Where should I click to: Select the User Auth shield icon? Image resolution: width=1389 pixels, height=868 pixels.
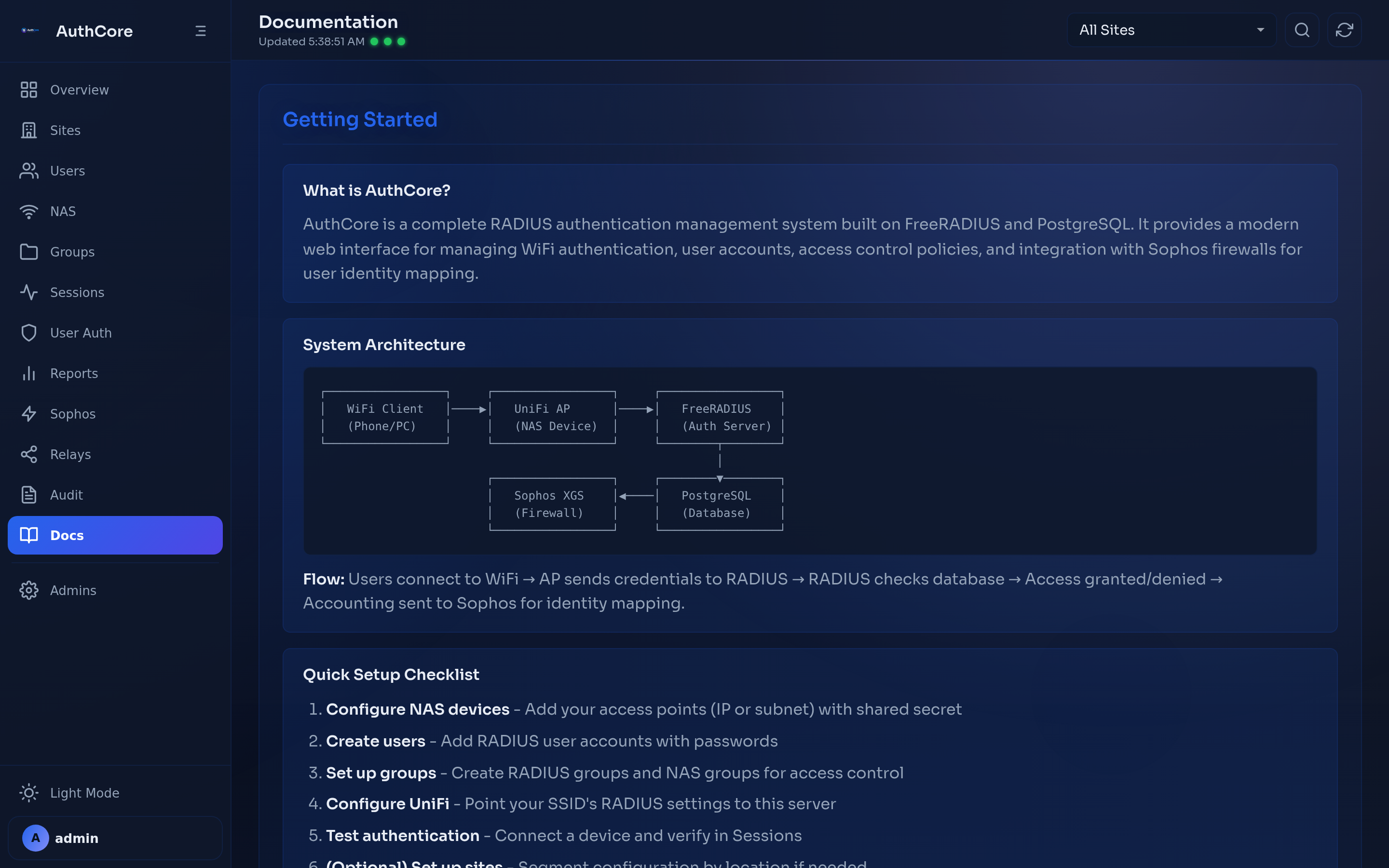click(x=29, y=332)
